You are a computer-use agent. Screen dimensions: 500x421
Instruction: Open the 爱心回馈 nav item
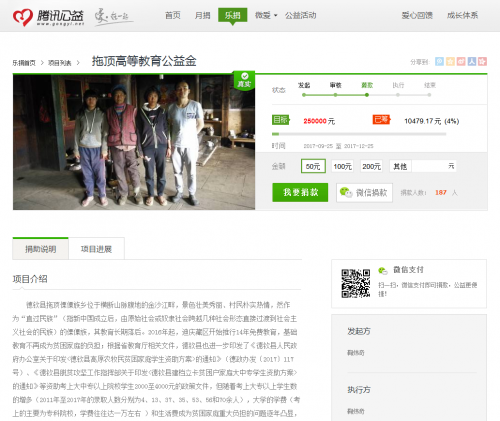(417, 15)
